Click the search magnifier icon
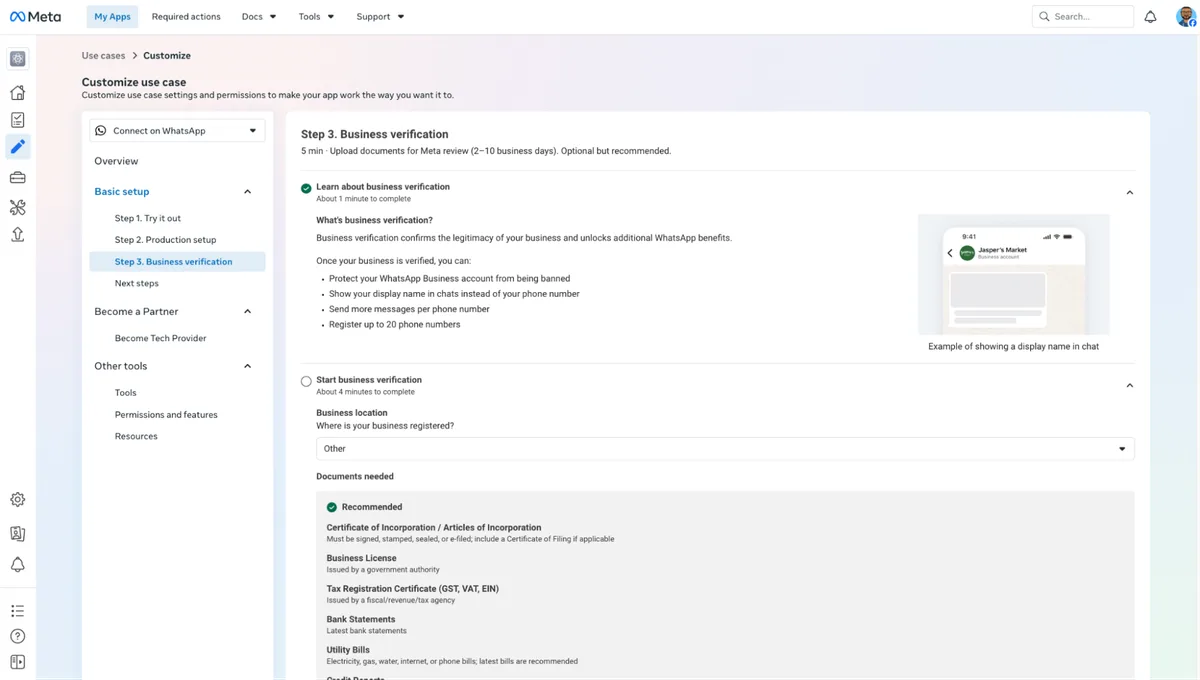 coord(1044,17)
